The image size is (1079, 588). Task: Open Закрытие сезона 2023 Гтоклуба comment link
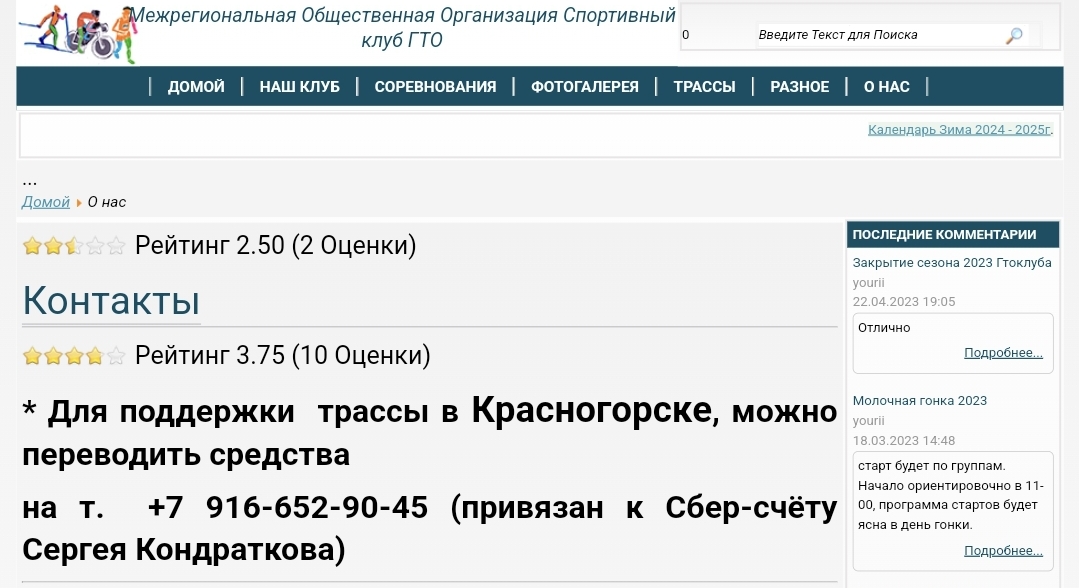(952, 262)
